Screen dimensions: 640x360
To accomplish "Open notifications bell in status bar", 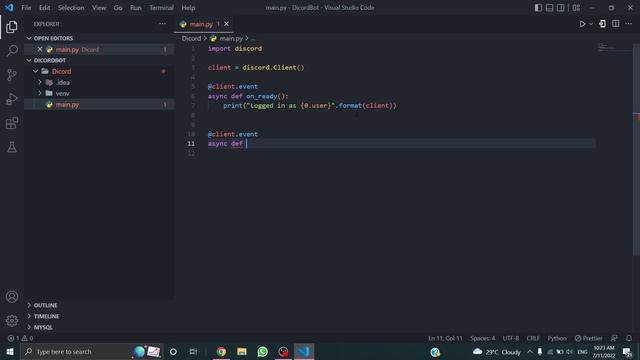I will pos(629,338).
